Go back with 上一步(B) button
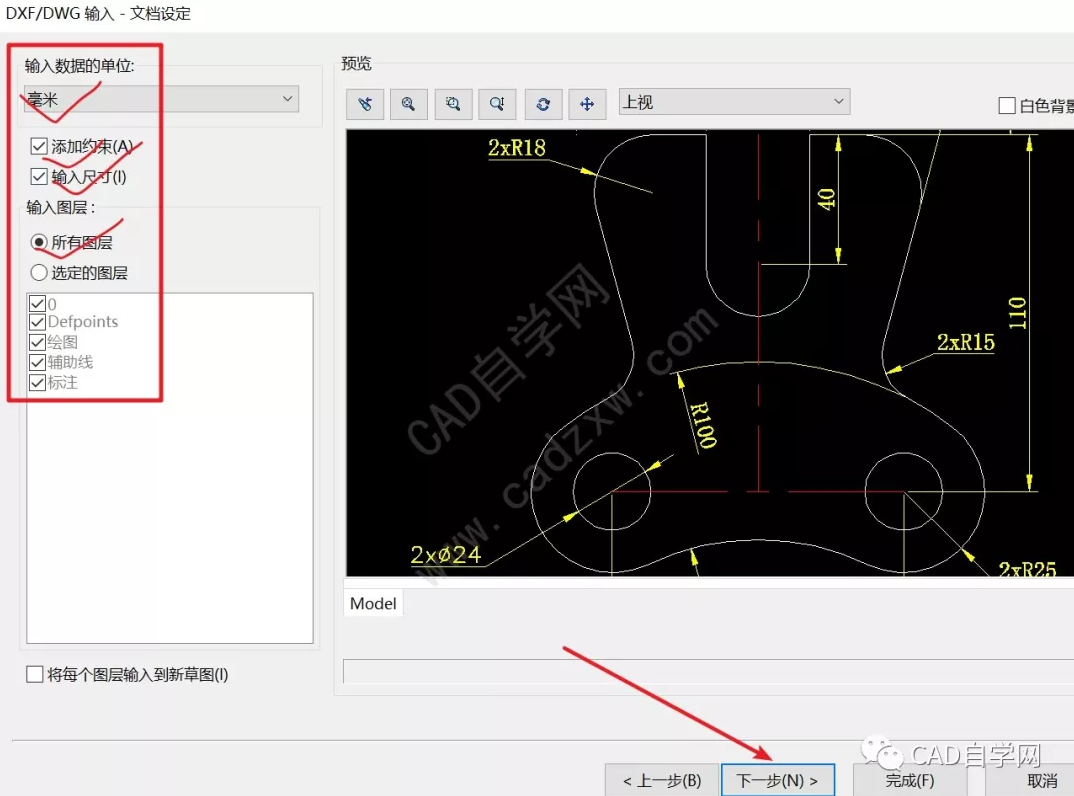Viewport: 1074px width, 796px height. pos(661,780)
